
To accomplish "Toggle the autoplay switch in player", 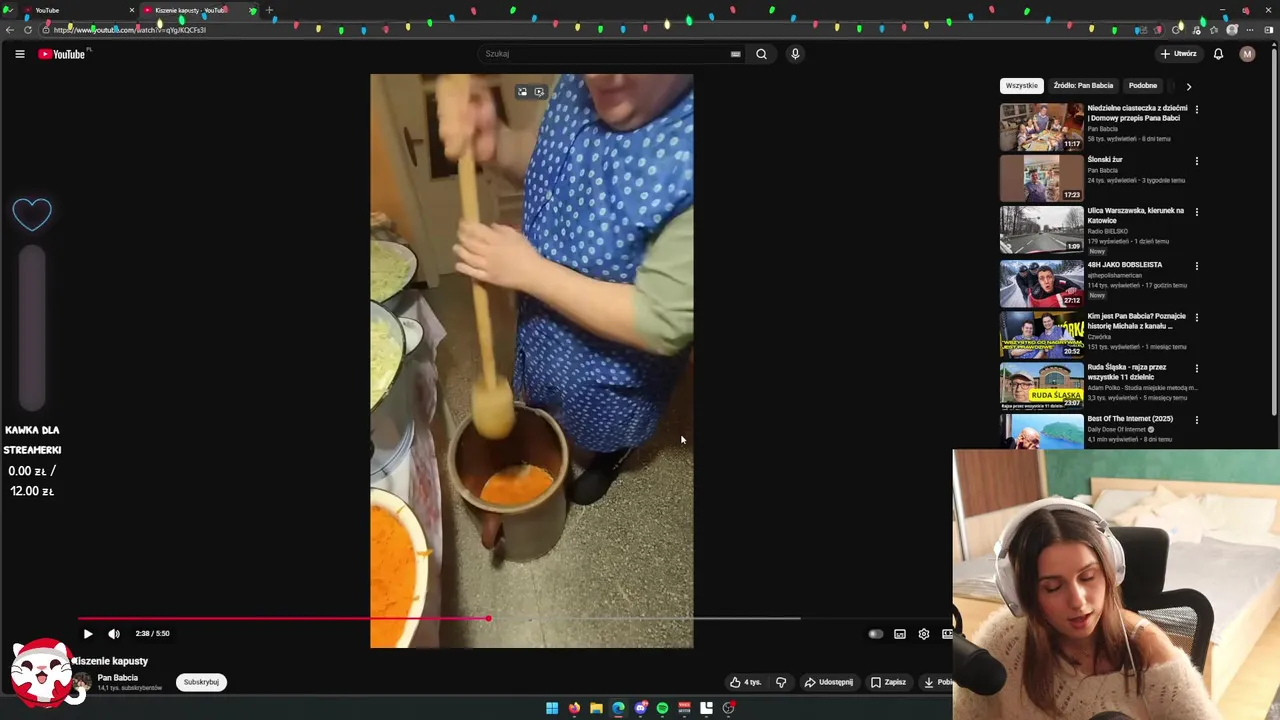I will [x=875, y=634].
